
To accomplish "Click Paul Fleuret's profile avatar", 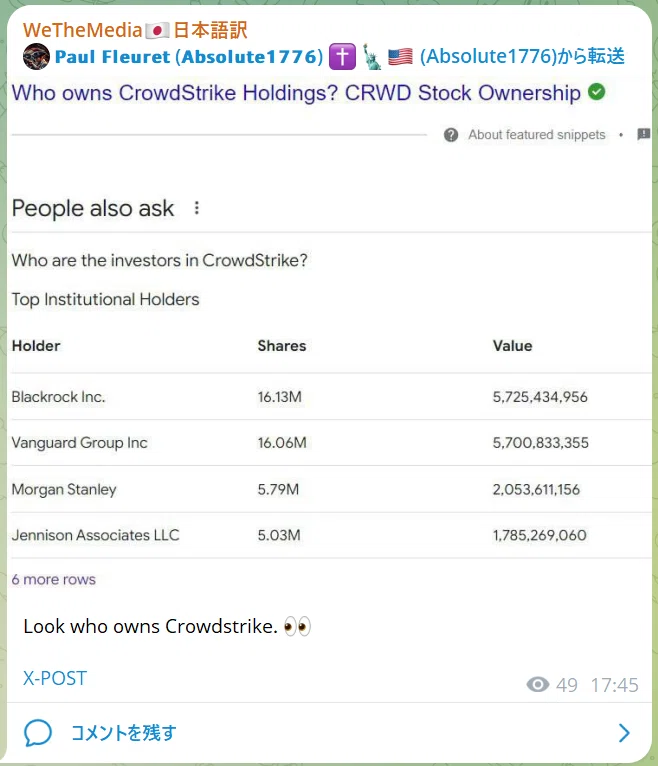I will [x=36, y=56].
